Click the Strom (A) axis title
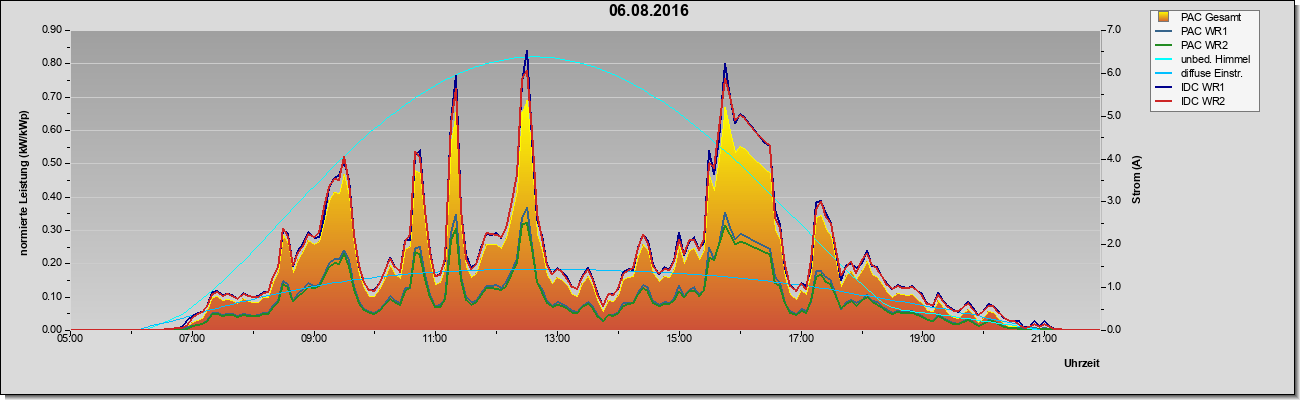The width and height of the screenshot is (1300, 400). (x=1136, y=180)
